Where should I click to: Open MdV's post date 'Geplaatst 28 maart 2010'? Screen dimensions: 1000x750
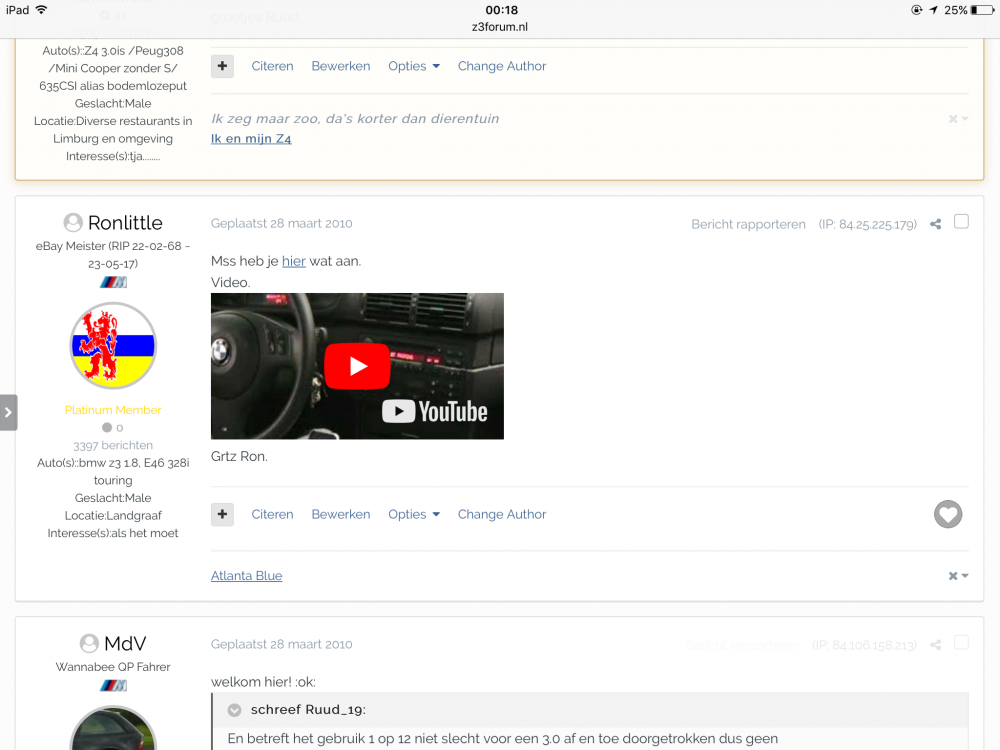281,644
